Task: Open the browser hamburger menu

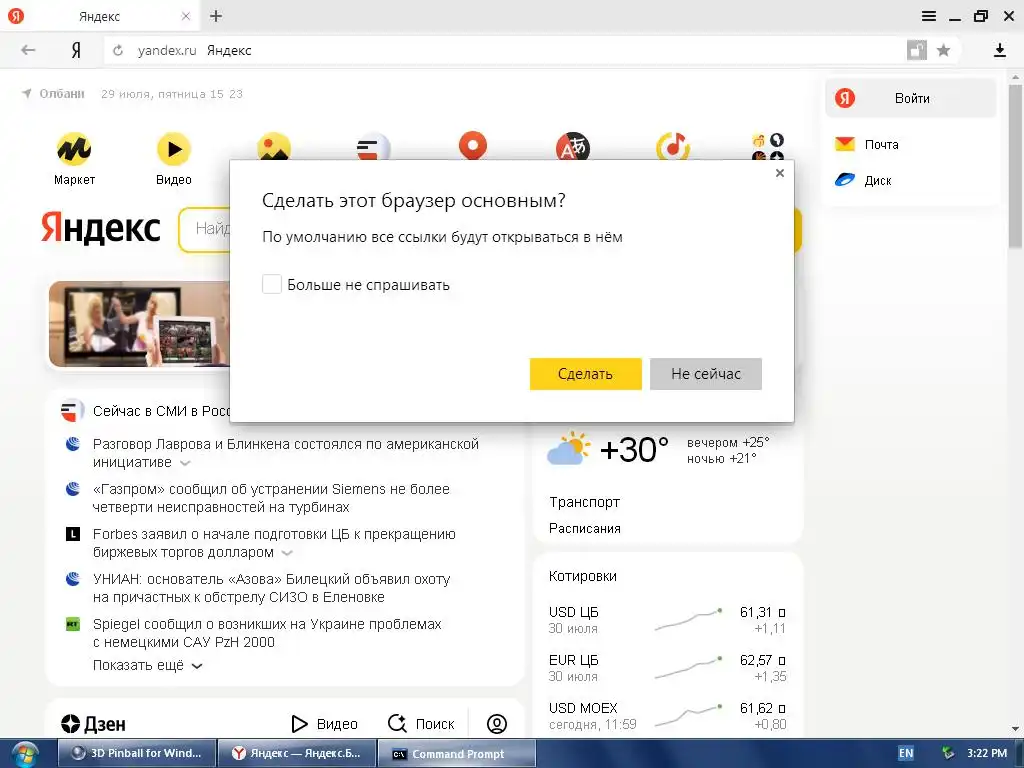Action: (929, 16)
